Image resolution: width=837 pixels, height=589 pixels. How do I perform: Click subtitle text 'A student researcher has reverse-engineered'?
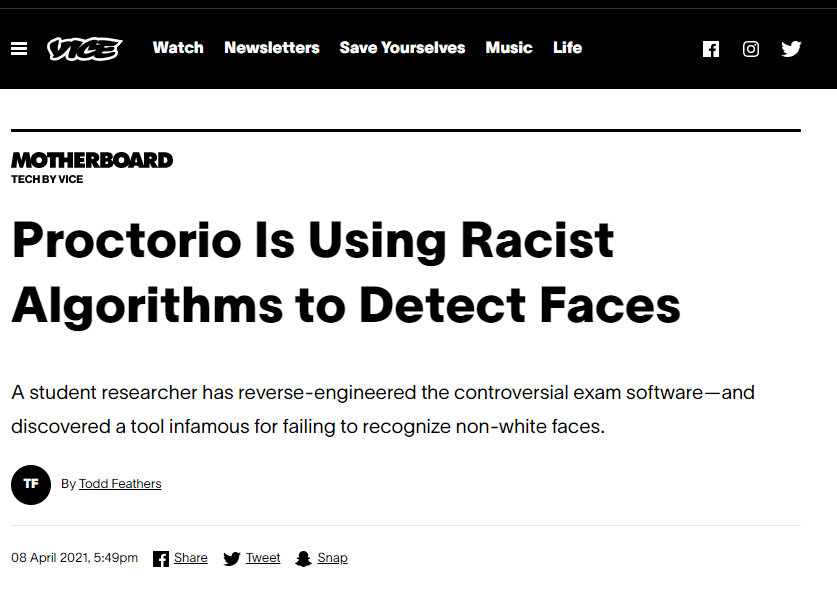pos(214,392)
